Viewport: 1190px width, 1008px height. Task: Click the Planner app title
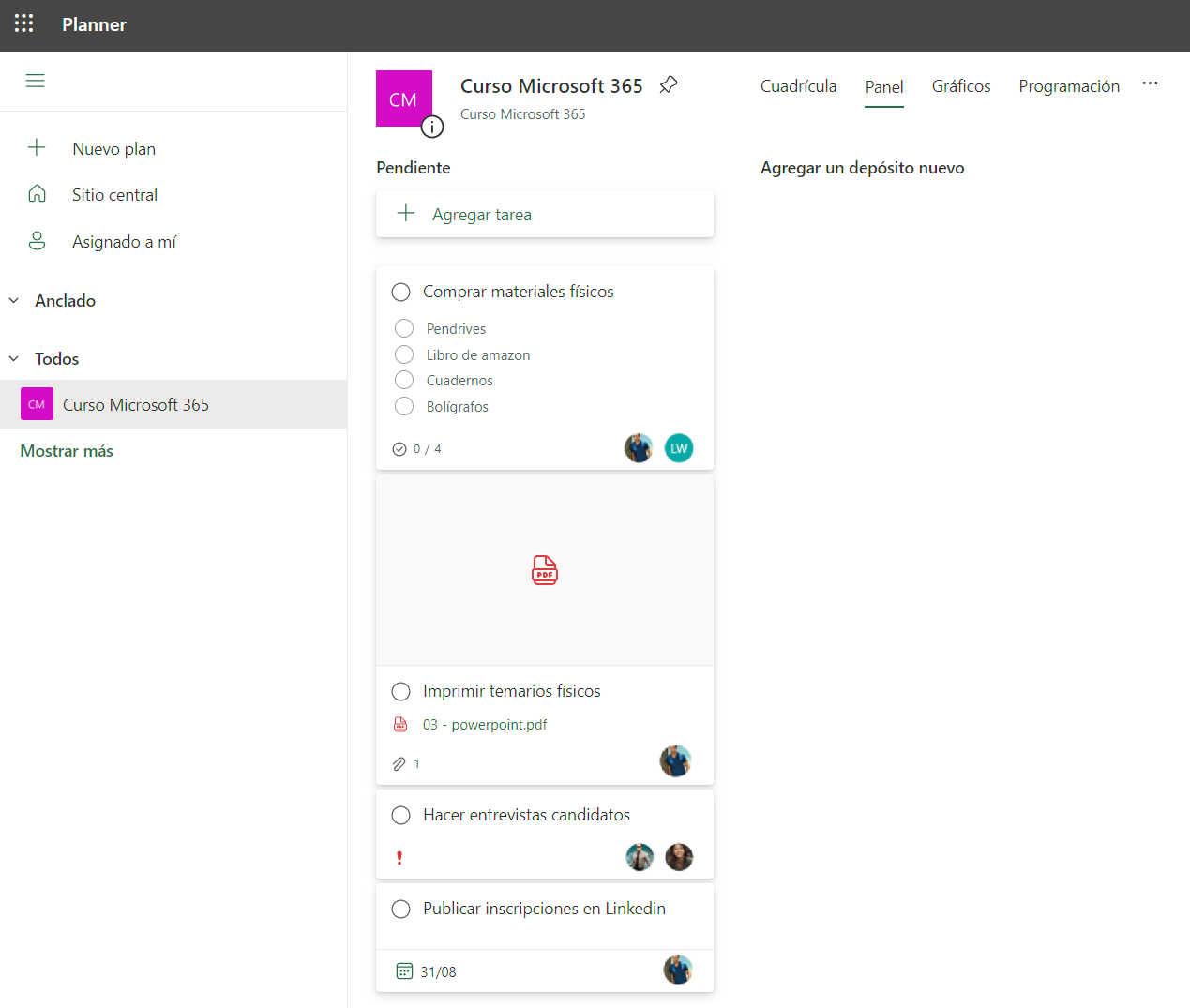coord(94,24)
